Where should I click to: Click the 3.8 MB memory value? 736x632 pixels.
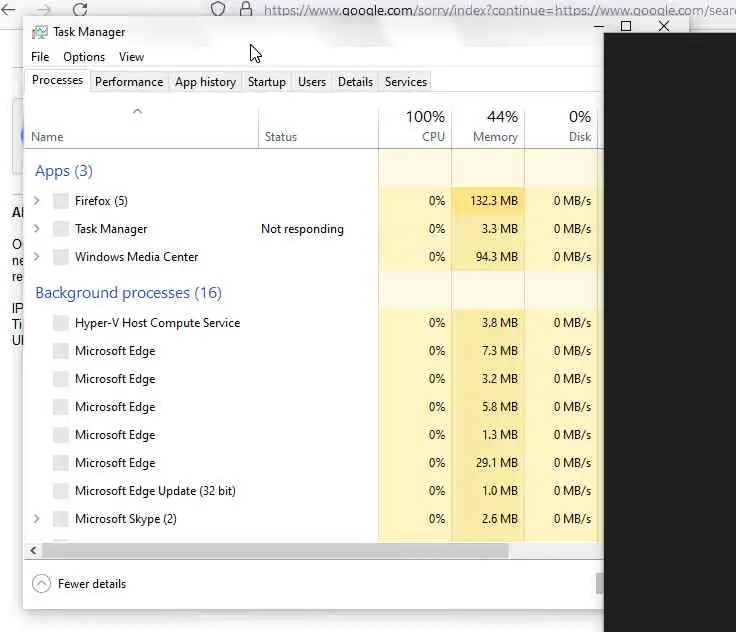[x=499, y=323]
